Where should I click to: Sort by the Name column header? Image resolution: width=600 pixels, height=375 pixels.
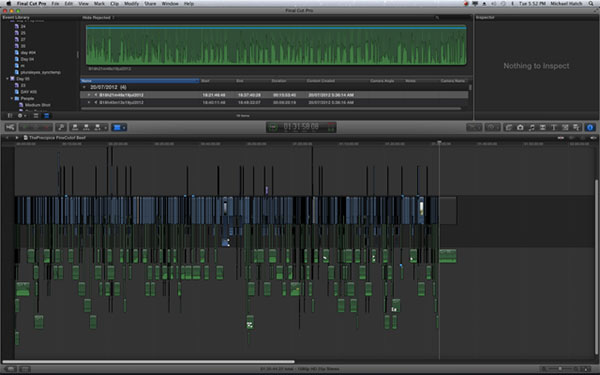tap(140, 81)
